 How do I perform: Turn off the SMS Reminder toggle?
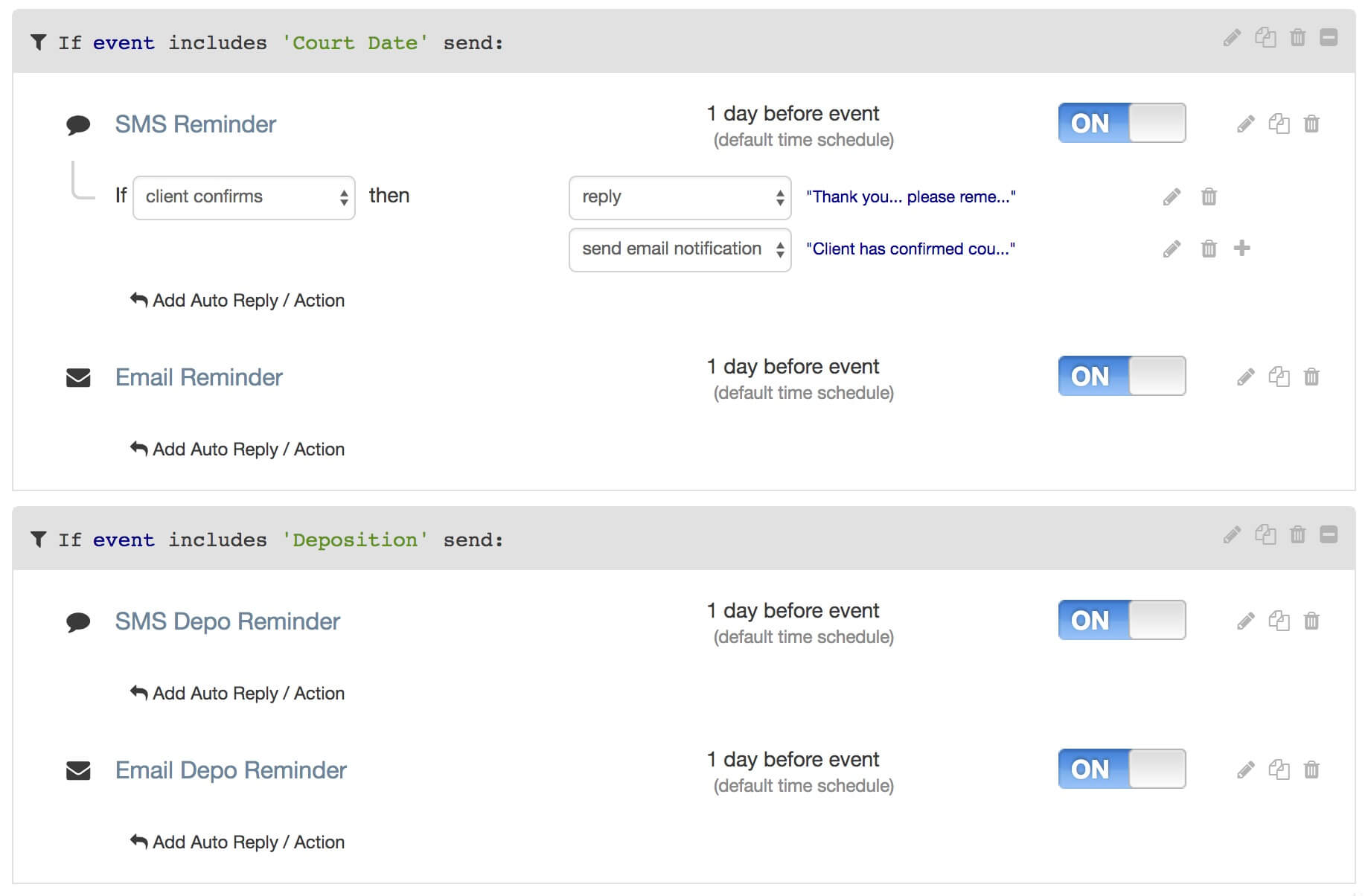coord(1122,123)
